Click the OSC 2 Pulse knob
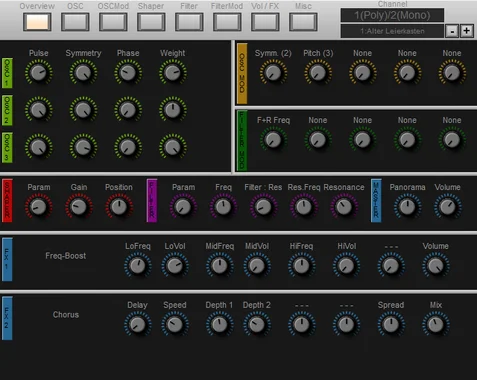Image resolution: width=477 pixels, height=380 pixels. [39, 110]
